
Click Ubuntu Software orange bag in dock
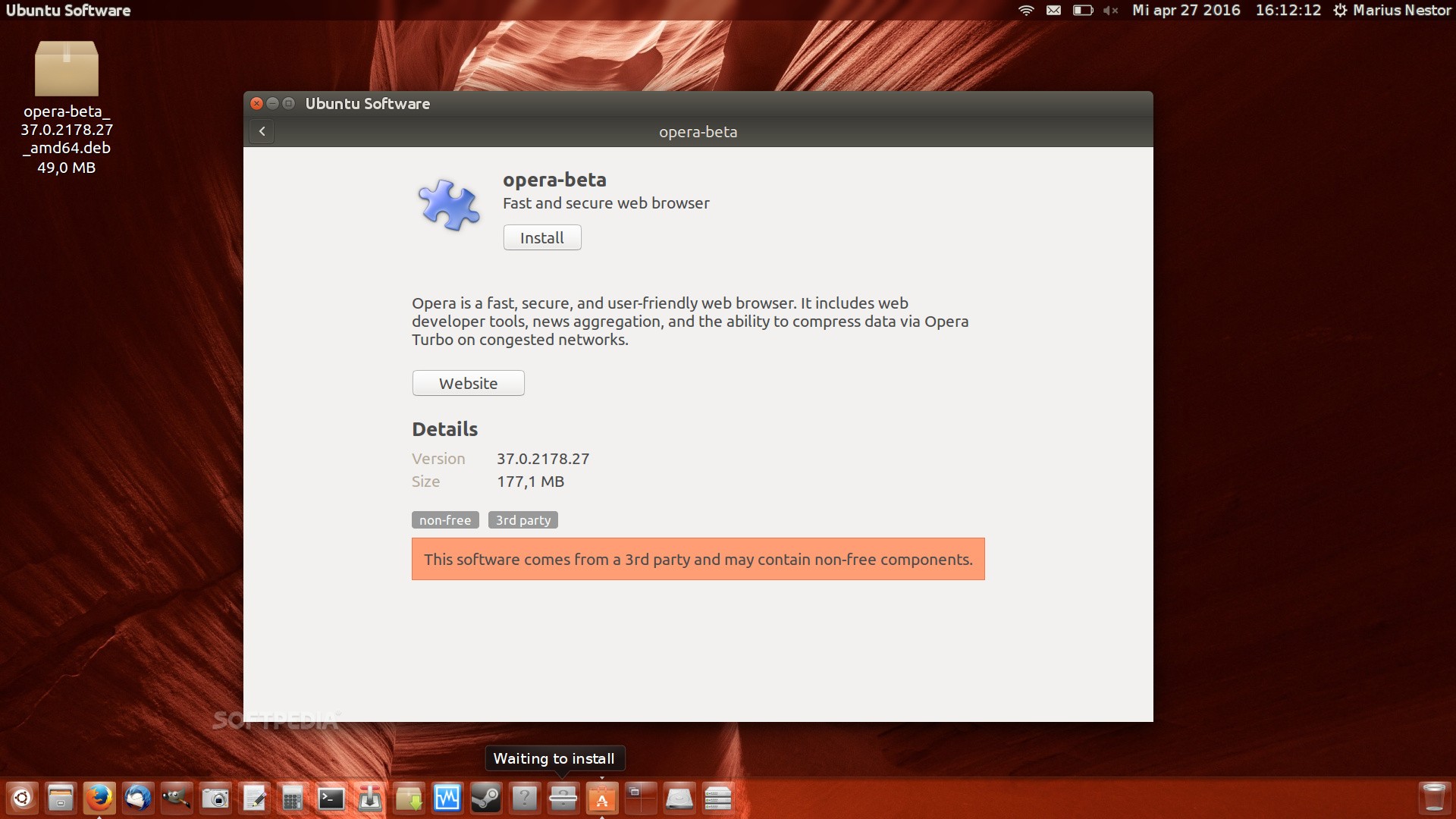[602, 798]
